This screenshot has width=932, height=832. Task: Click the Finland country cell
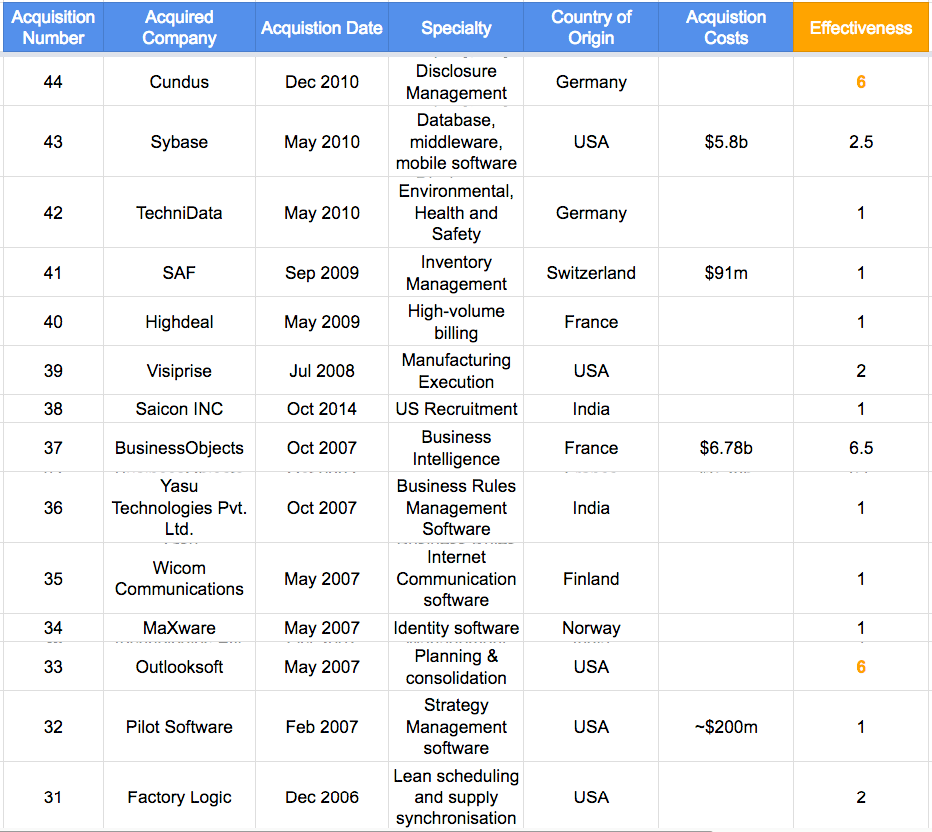591,578
